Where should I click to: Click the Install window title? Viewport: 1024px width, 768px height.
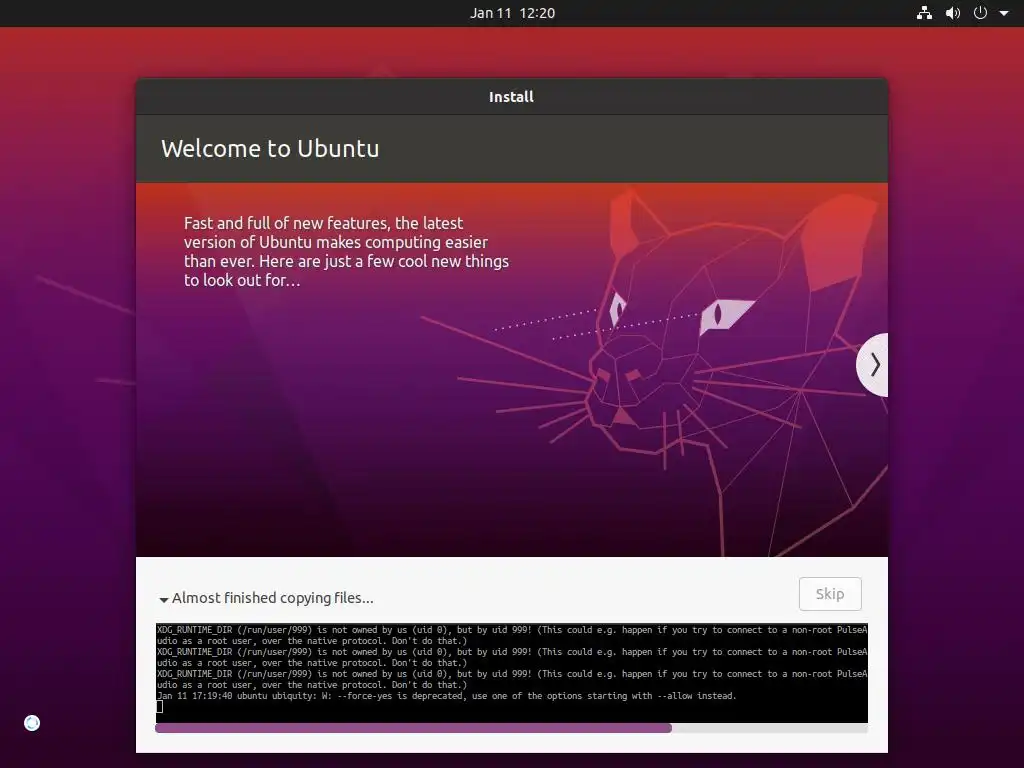[511, 97]
